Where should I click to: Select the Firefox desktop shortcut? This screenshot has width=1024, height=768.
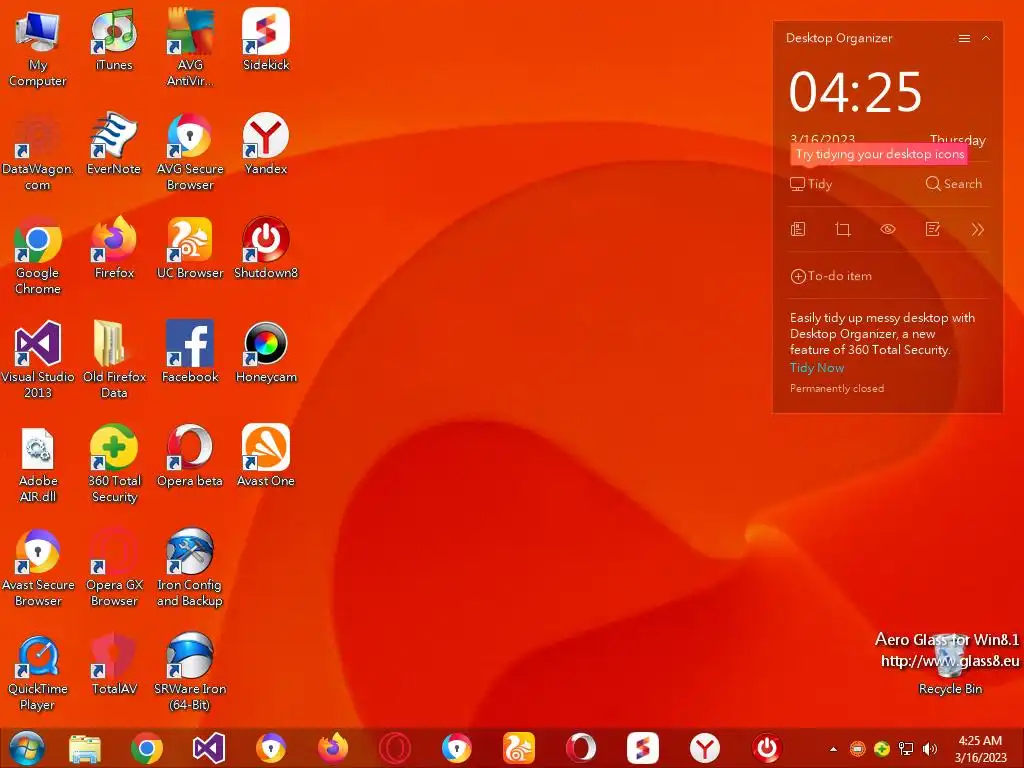point(114,249)
